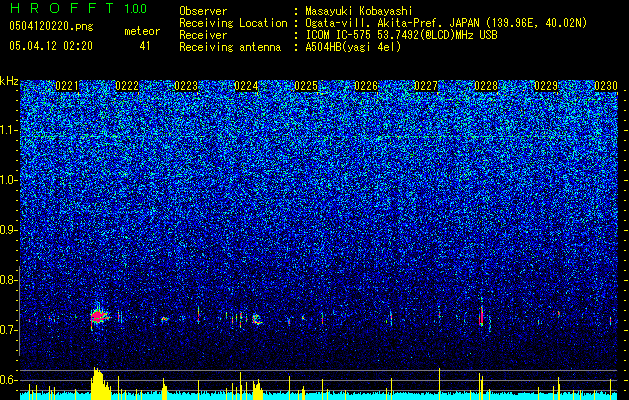The width and height of the screenshot is (629, 400).
Task: Click the 0.6 kHz axis label
Action: point(9,380)
